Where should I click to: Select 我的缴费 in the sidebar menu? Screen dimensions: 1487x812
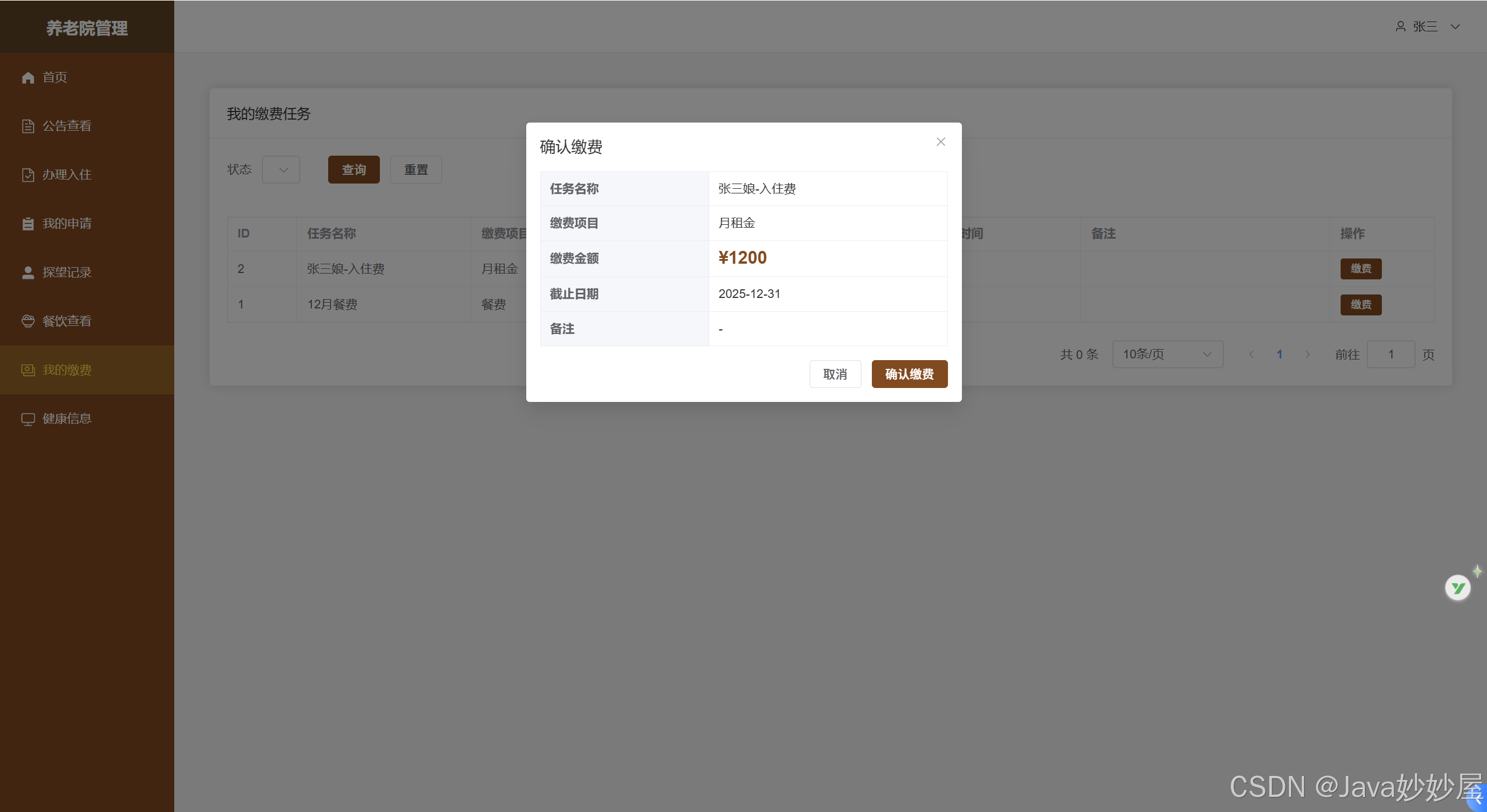67,370
